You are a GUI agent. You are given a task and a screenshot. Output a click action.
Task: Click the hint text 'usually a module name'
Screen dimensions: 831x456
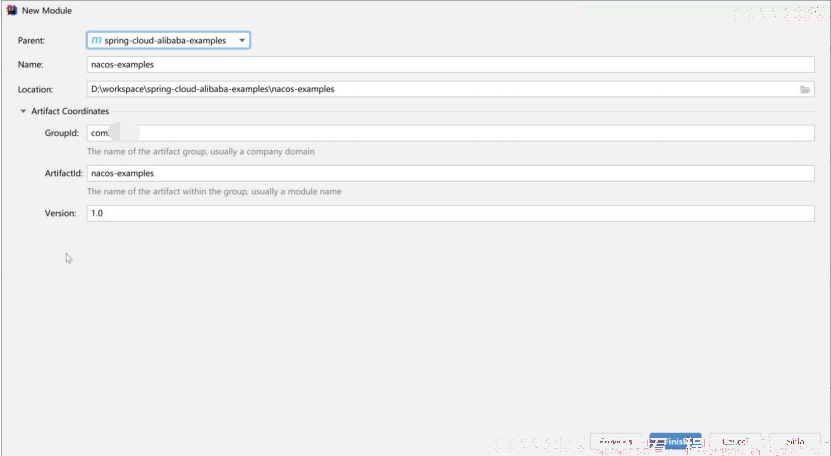(x=296, y=191)
